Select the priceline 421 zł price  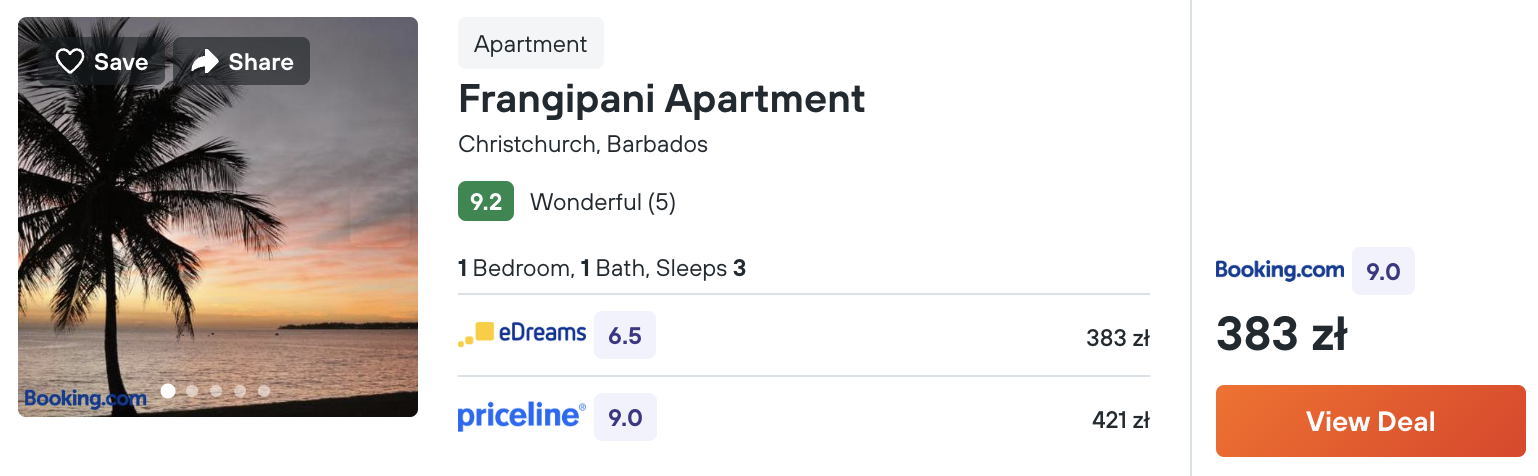[x=1121, y=421]
